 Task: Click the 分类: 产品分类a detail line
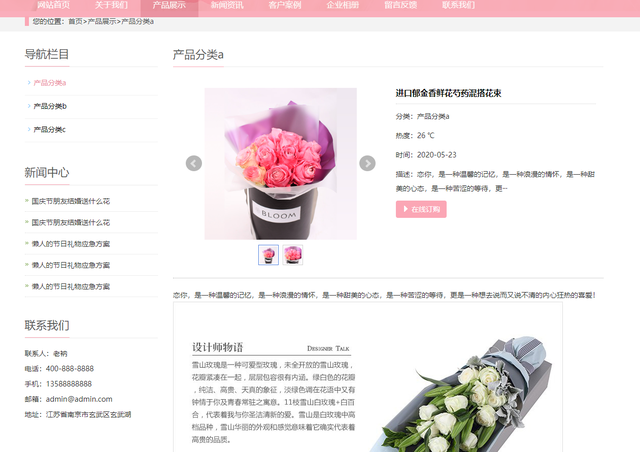pos(422,116)
